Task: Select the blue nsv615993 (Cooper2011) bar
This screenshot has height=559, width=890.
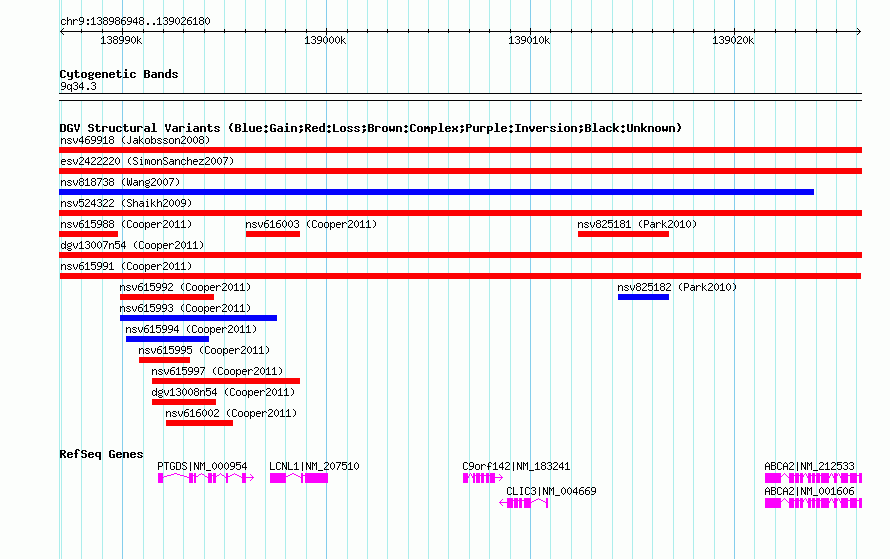Action: pos(198,318)
